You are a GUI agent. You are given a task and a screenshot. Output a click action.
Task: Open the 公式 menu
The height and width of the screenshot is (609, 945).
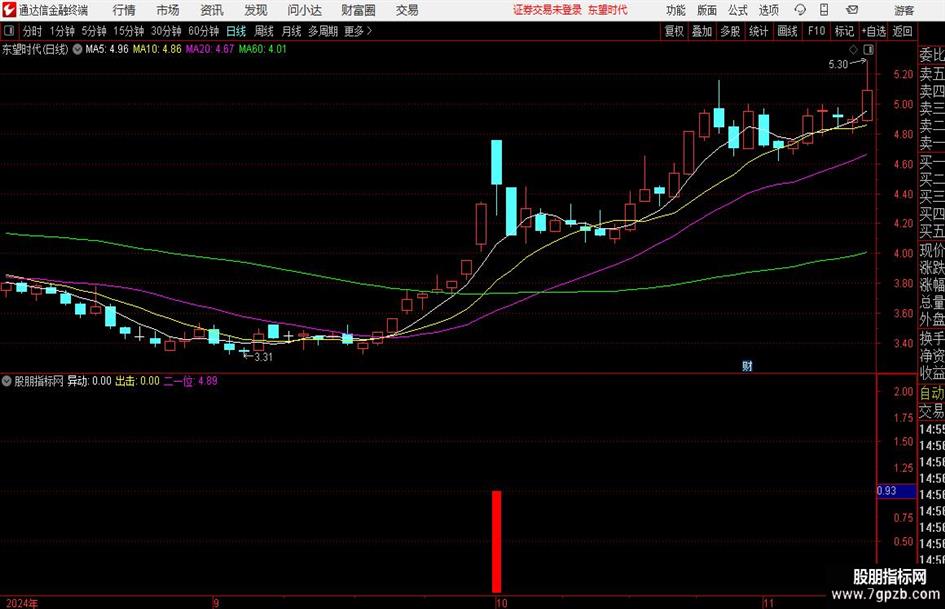738,10
